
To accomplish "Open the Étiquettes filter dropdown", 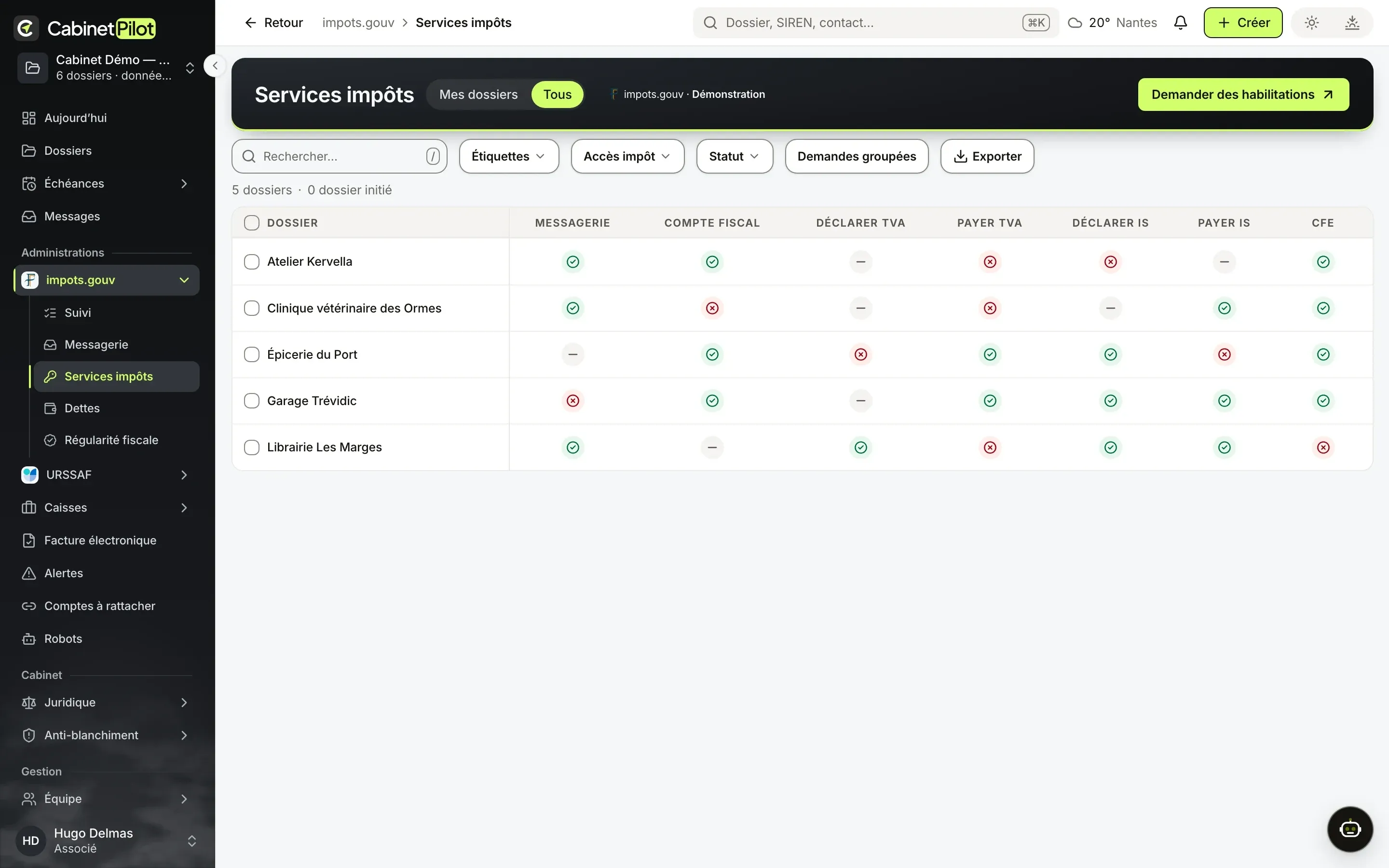I will point(508,156).
